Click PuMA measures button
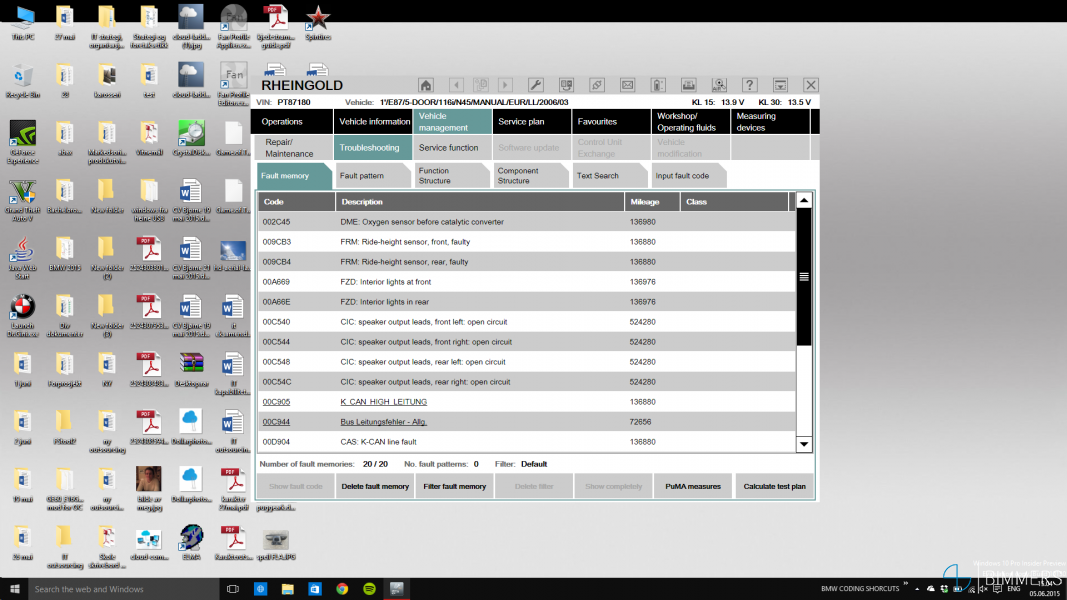Screen dimensions: 1067x600 693,486
